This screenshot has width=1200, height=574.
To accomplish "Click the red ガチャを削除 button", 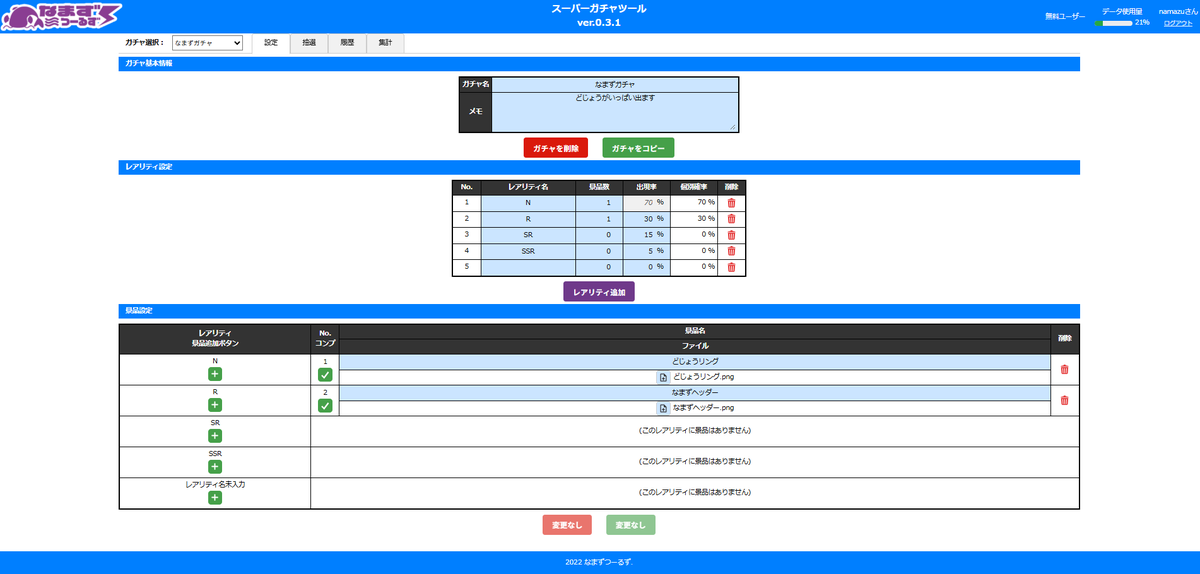I will (556, 148).
